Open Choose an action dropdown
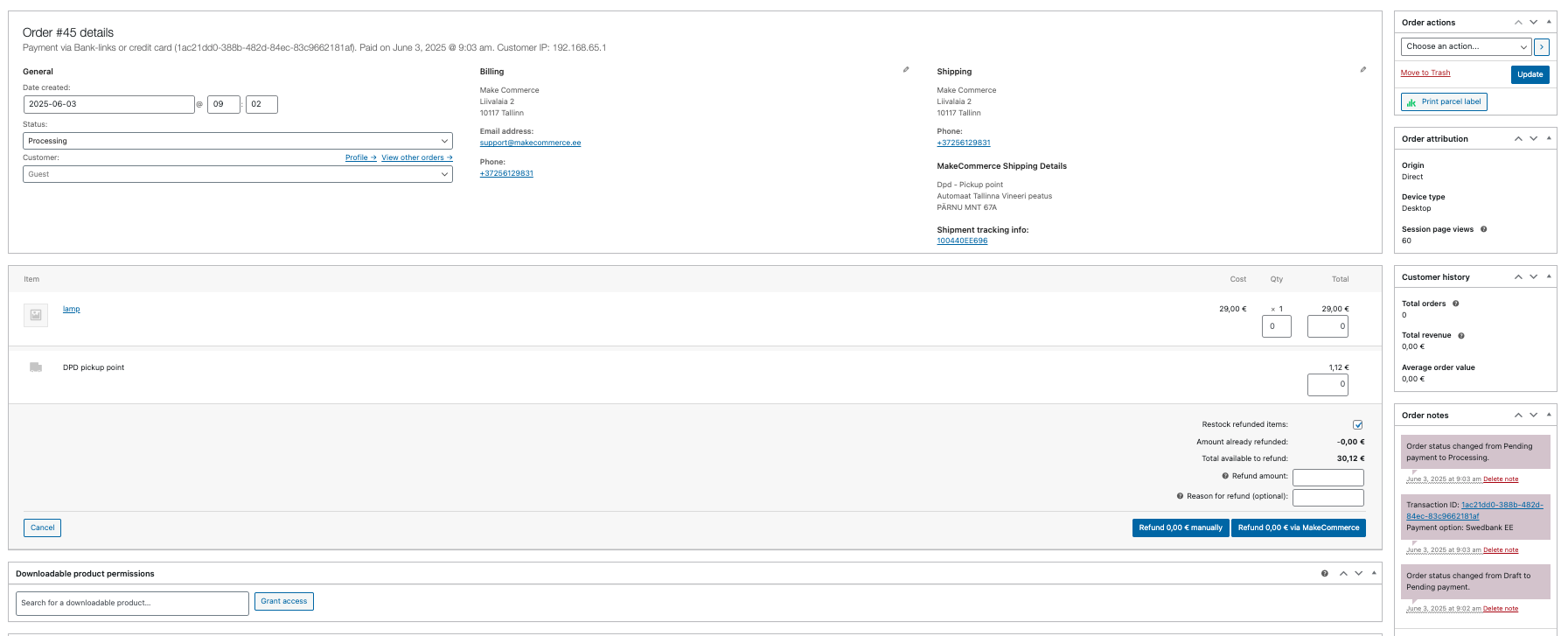 pyautogui.click(x=1467, y=46)
